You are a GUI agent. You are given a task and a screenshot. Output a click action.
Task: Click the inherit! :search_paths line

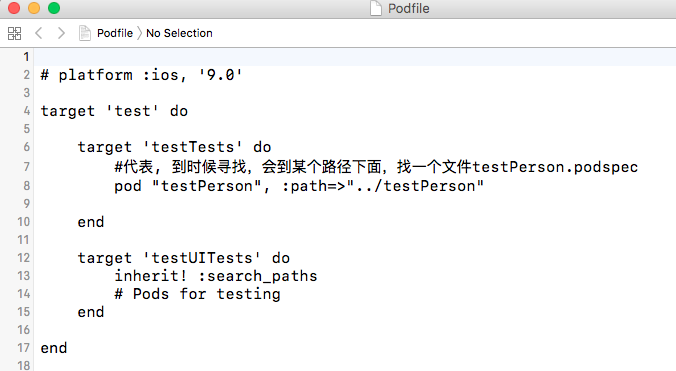216,276
